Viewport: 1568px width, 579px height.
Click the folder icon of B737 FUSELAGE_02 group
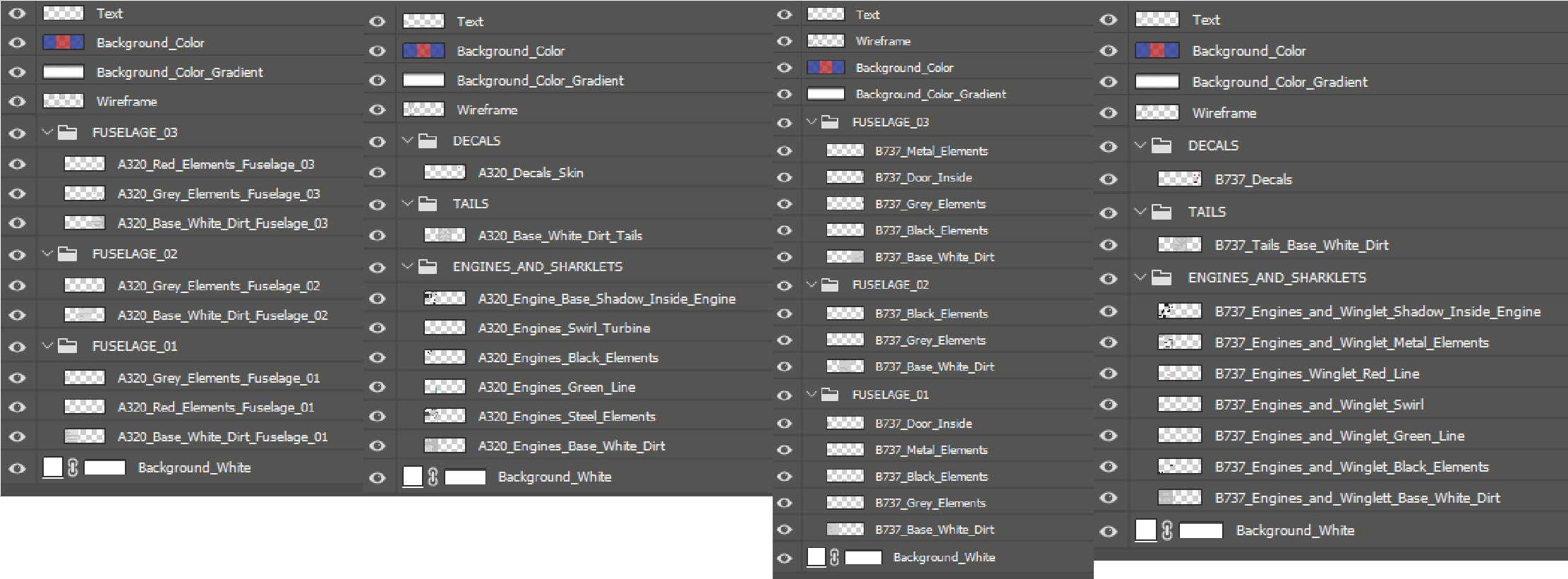click(x=830, y=285)
